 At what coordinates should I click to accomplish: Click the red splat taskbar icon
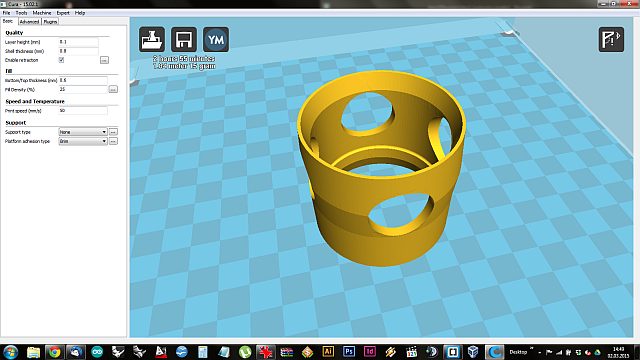click(x=265, y=352)
